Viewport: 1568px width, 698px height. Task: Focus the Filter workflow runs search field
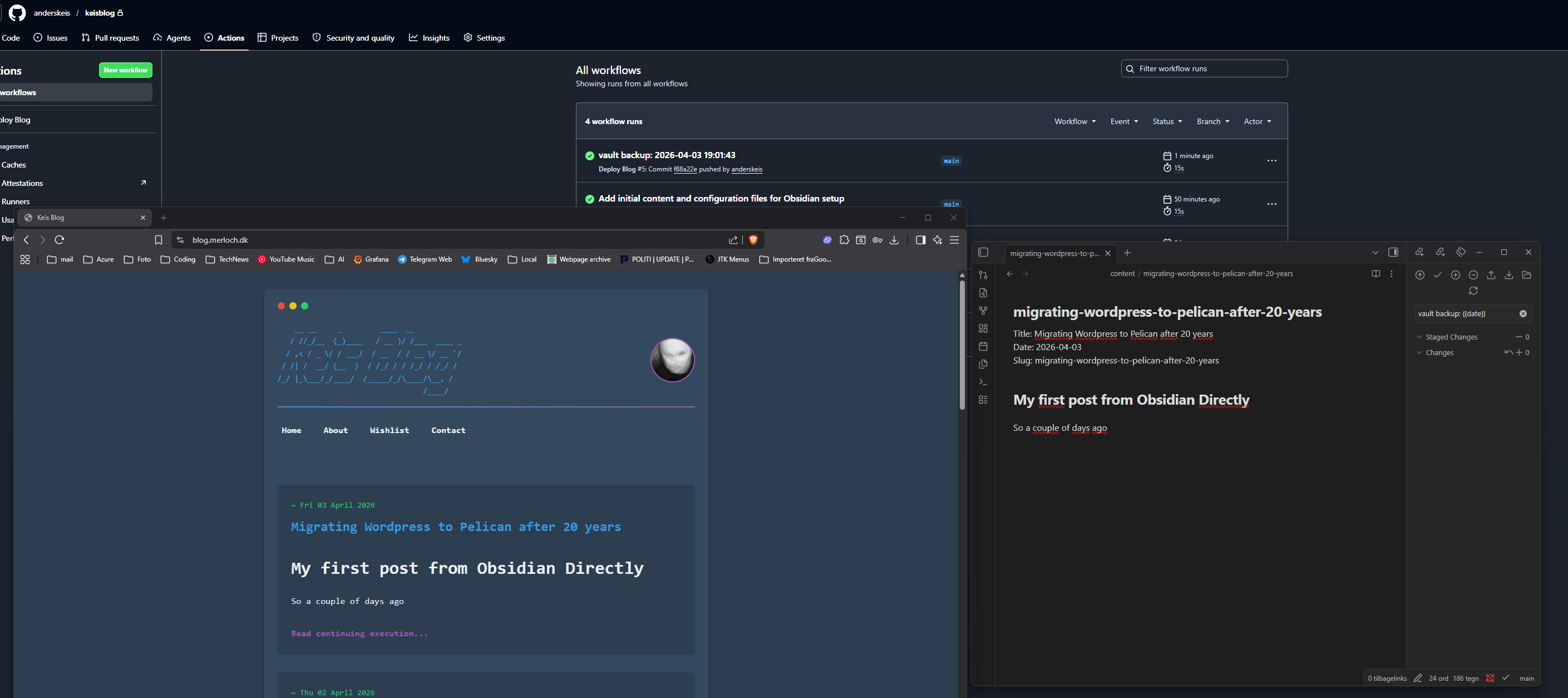[x=1204, y=69]
